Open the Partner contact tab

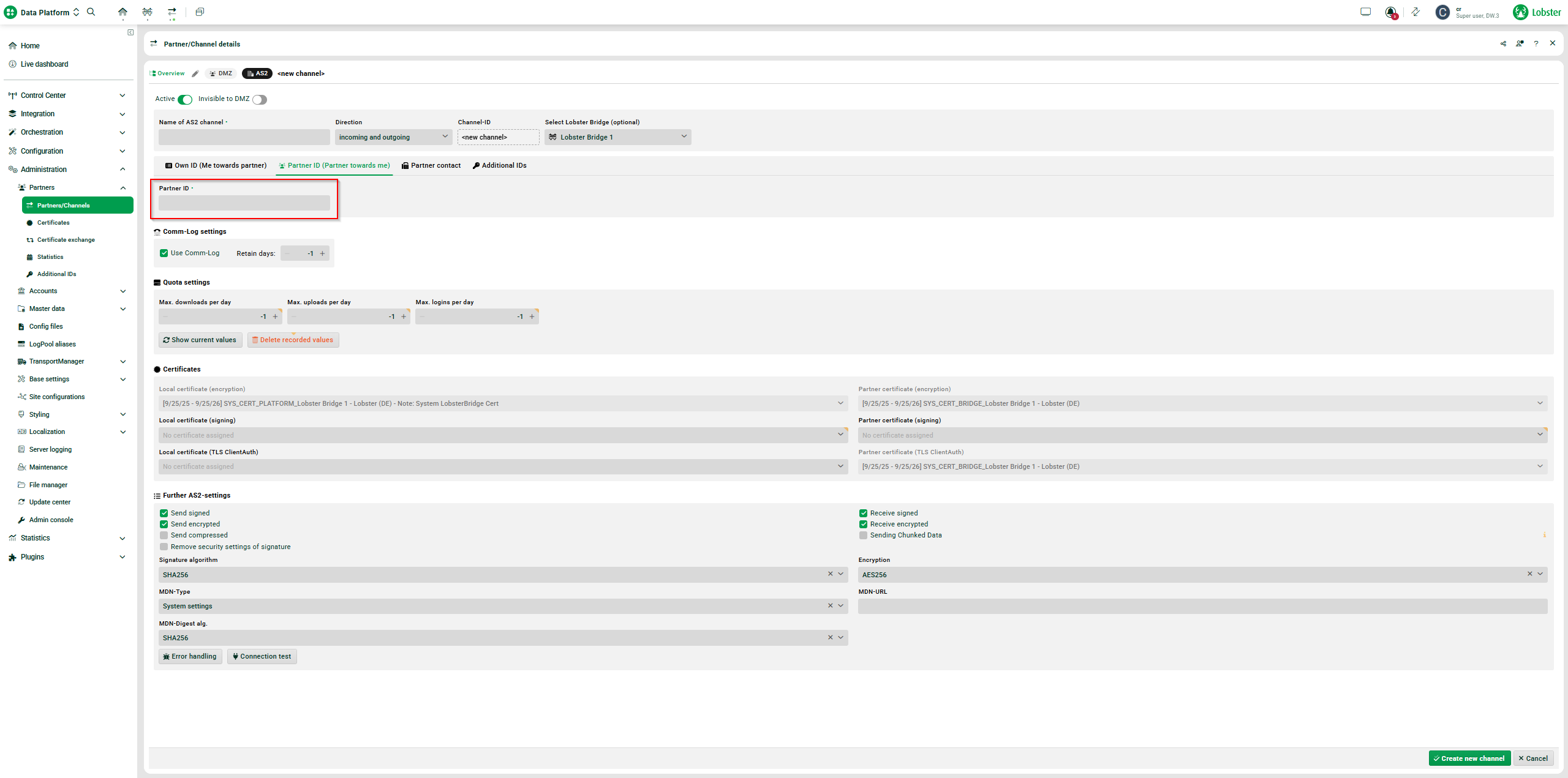tap(431, 165)
